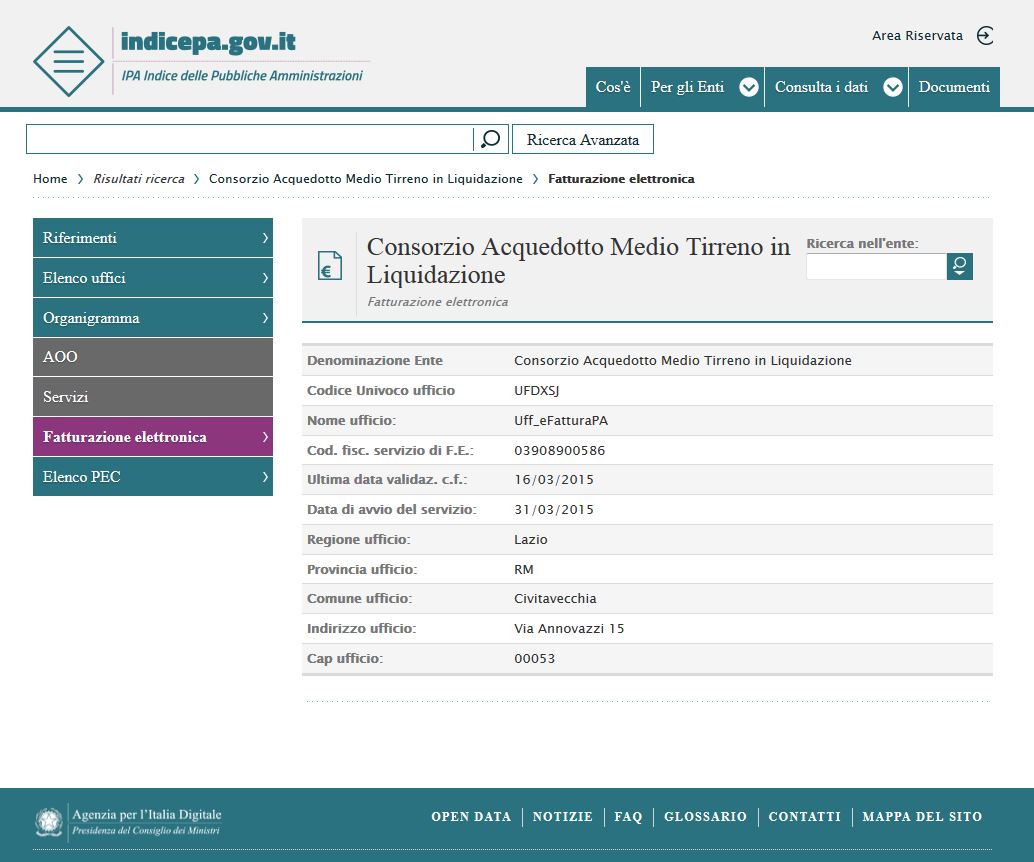Click the Area Riservata login arrow icon
Screen dimensions: 1034x862
coord(985,36)
